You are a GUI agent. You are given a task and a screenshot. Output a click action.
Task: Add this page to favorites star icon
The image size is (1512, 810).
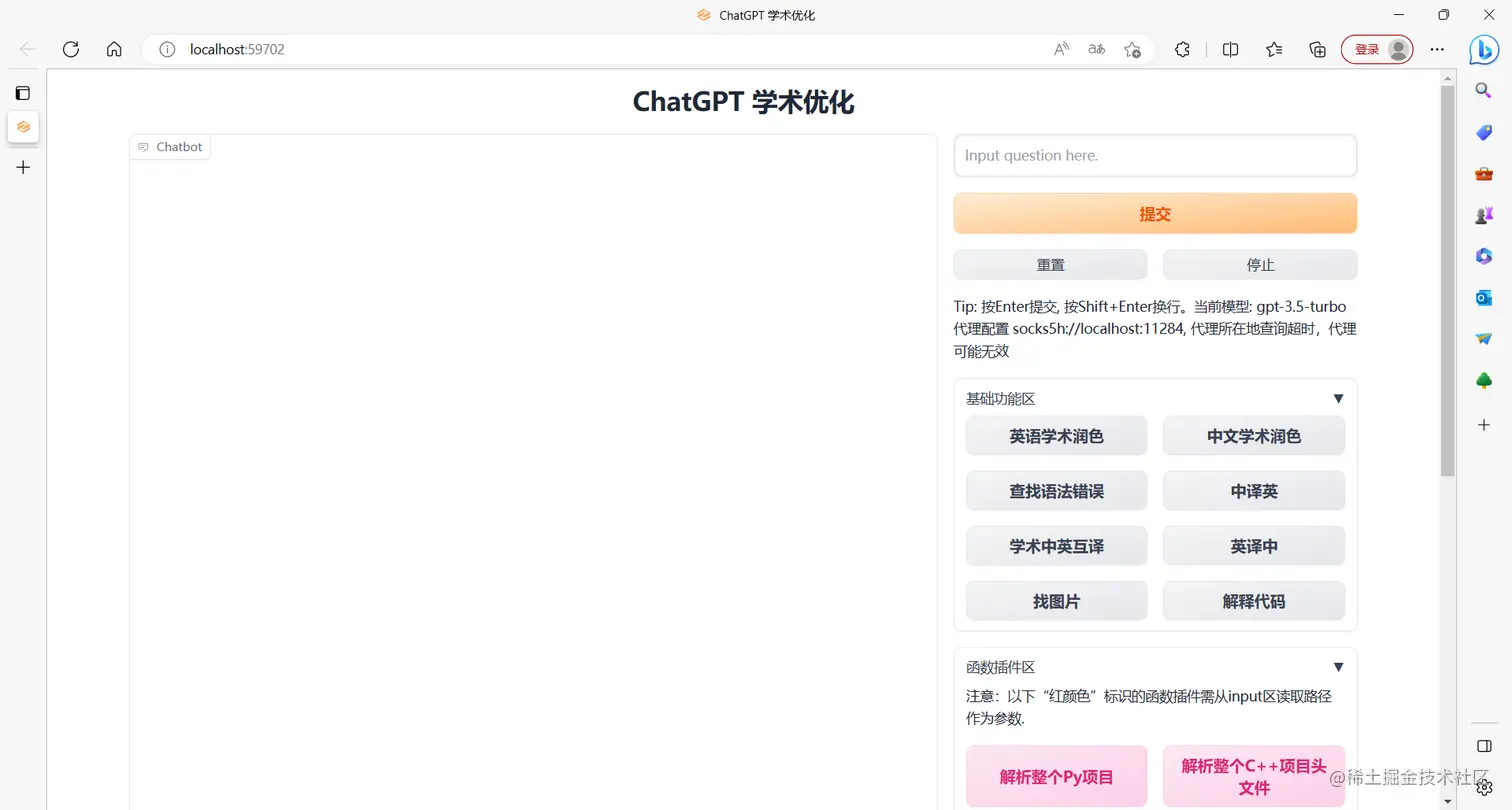[1132, 49]
